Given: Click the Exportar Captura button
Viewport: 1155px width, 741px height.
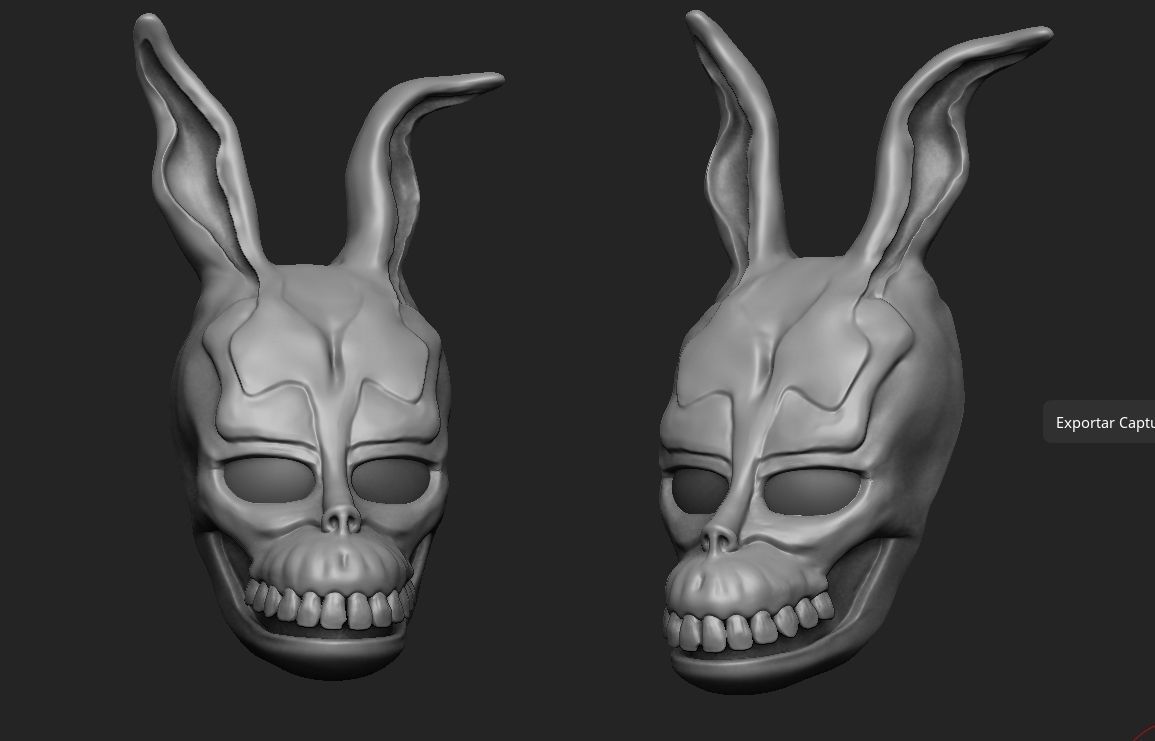Looking at the screenshot, I should click(1100, 423).
